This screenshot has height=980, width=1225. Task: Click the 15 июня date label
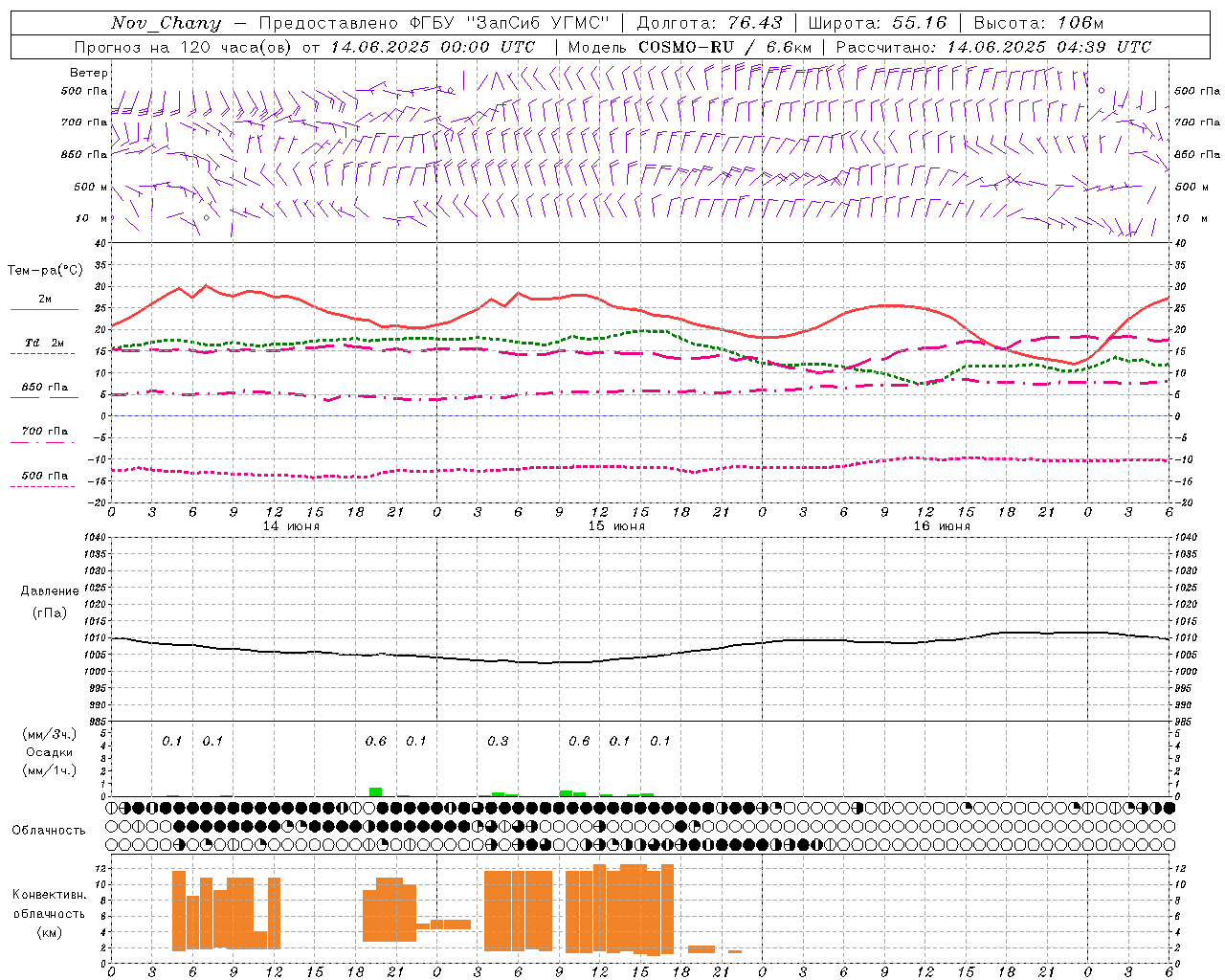tap(616, 526)
